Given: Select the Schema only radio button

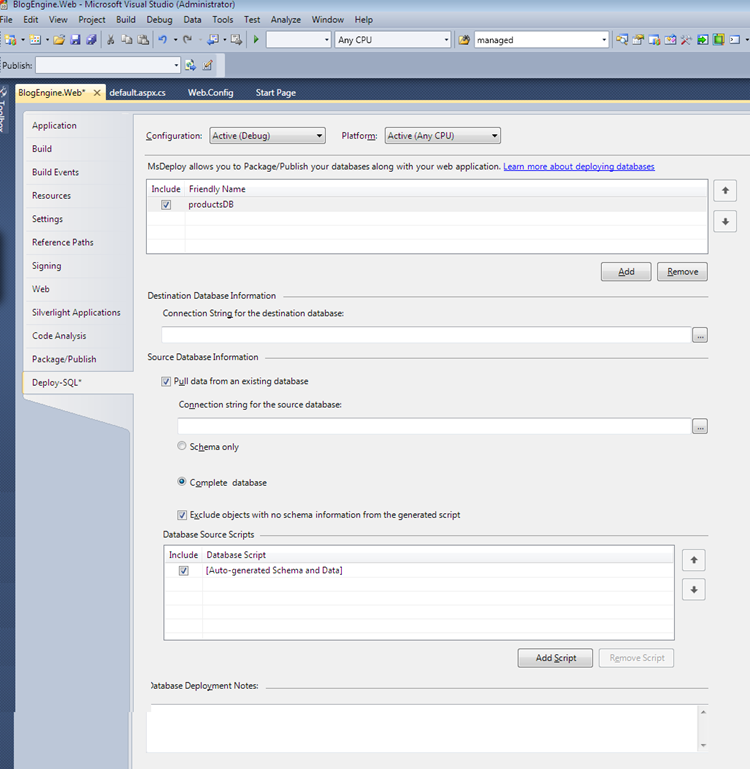Looking at the screenshot, I should (182, 446).
